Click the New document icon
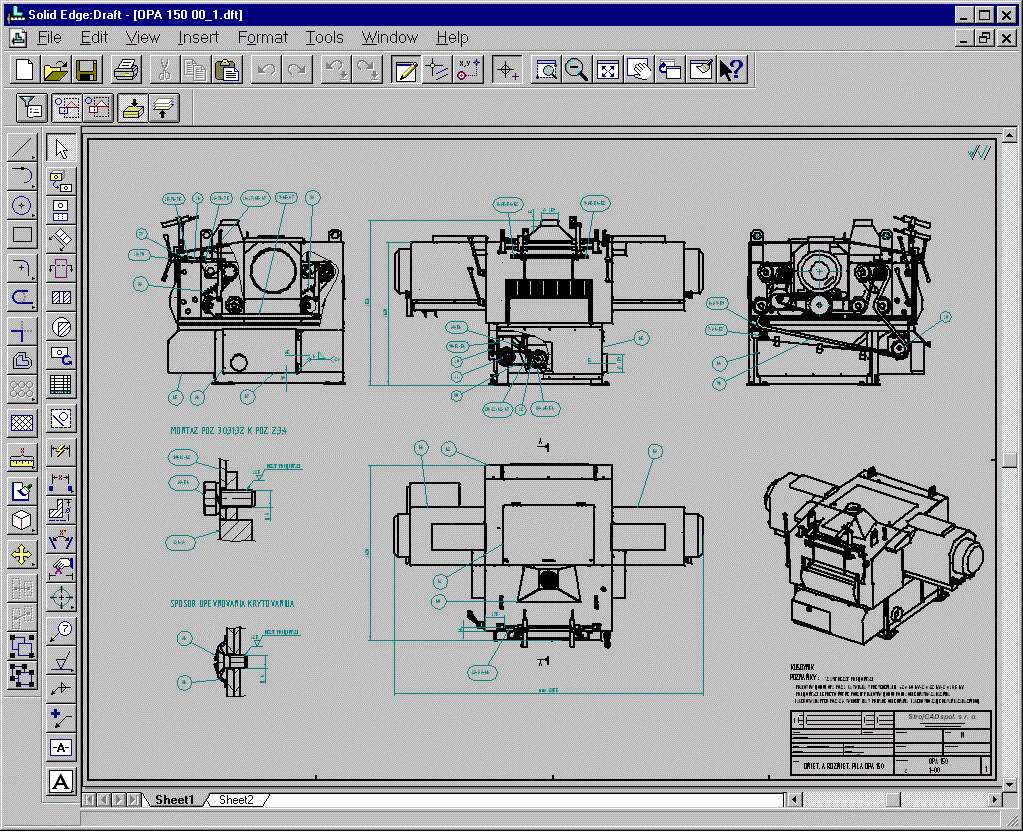This screenshot has height=832, width=1023. 24,70
